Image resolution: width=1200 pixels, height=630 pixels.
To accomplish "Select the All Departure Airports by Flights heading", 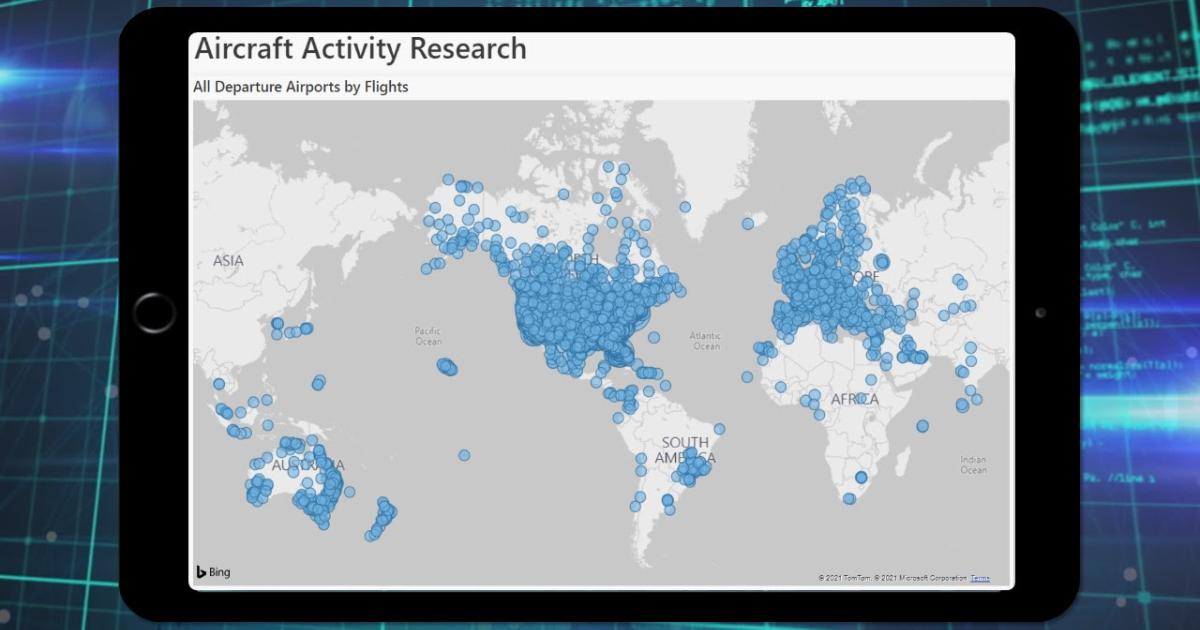I will 301,87.
